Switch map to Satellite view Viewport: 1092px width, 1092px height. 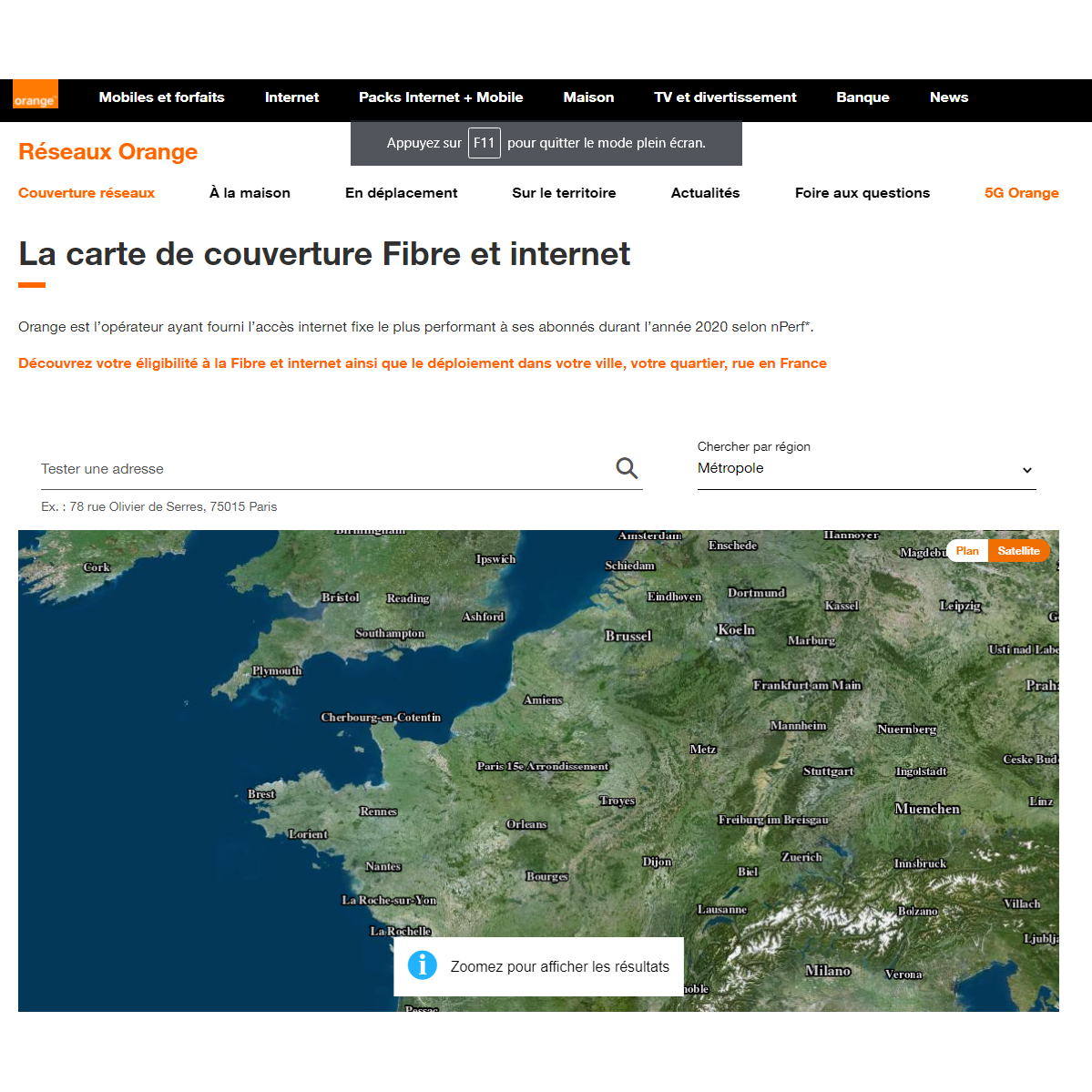pyautogui.click(x=1018, y=551)
